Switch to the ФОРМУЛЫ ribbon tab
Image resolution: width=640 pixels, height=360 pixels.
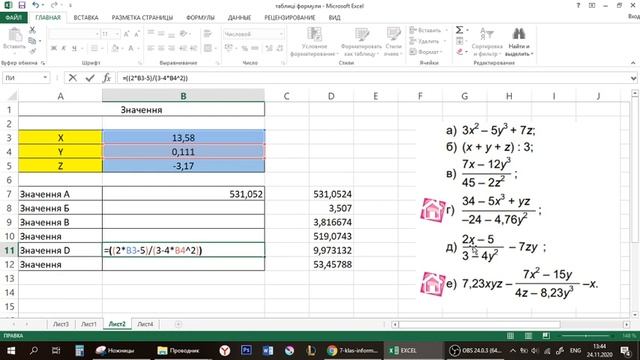click(x=200, y=18)
